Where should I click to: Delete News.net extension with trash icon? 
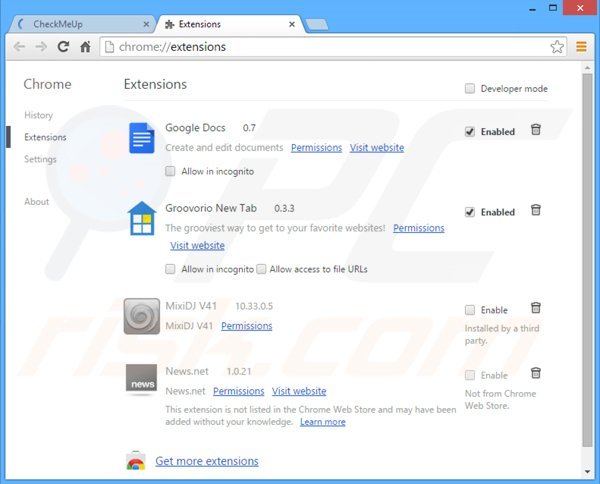[536, 373]
